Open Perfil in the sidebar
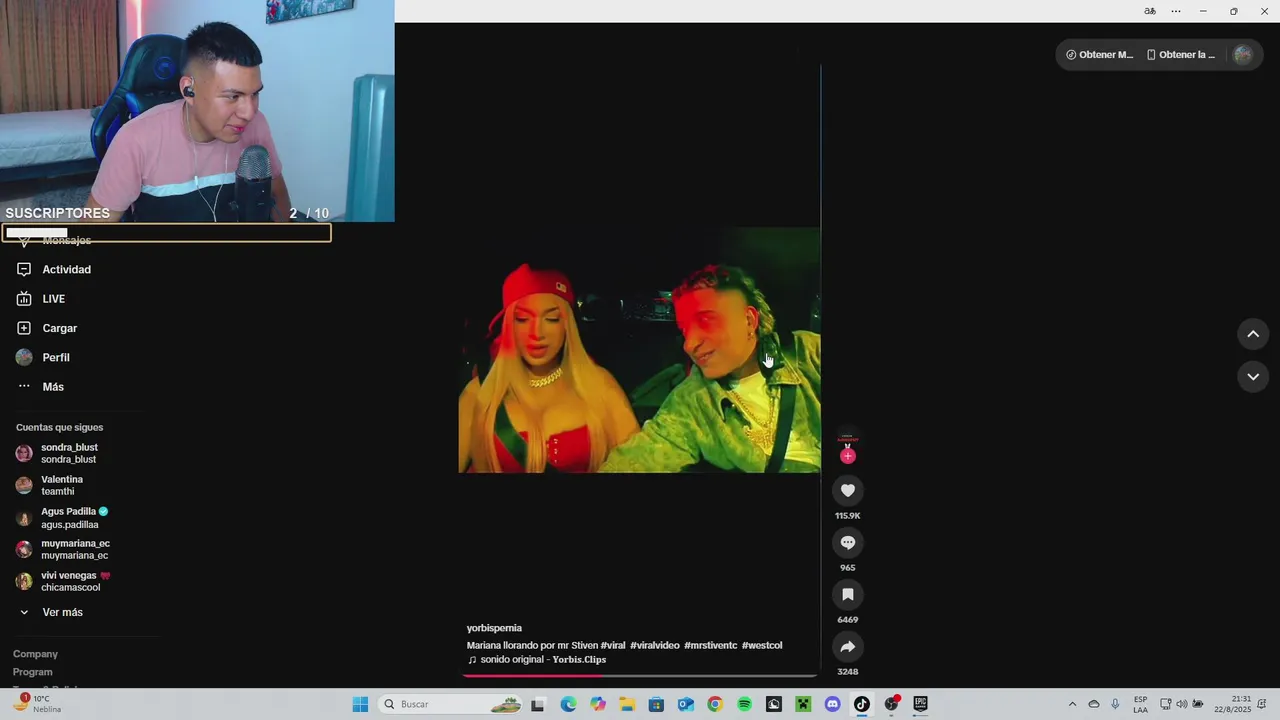This screenshot has height=720, width=1280. point(55,357)
